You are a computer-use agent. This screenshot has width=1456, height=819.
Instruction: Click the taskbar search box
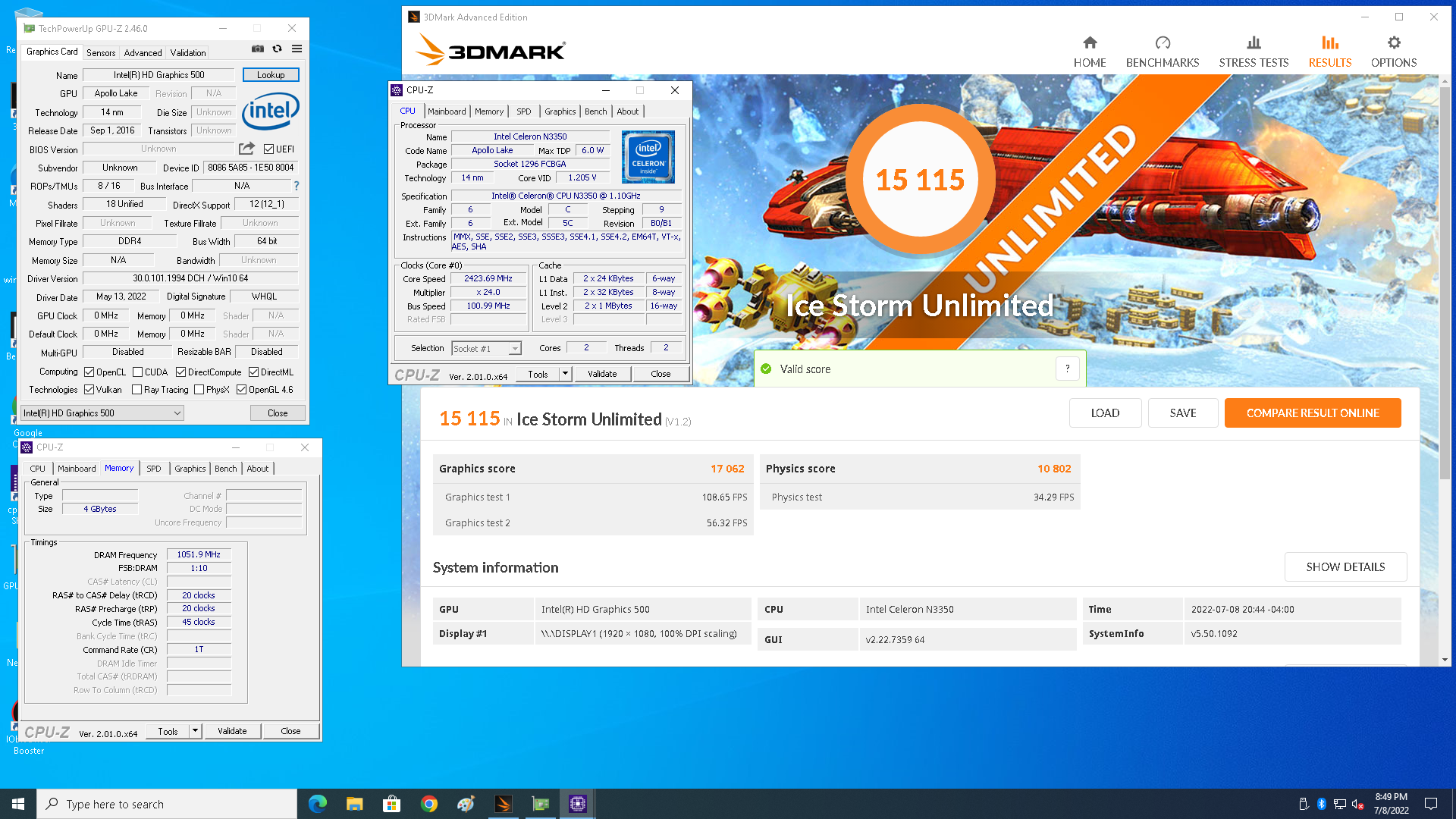coord(167,804)
